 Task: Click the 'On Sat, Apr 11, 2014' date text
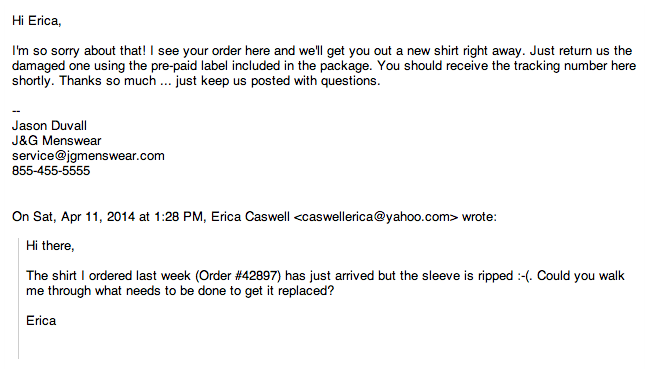point(73,217)
